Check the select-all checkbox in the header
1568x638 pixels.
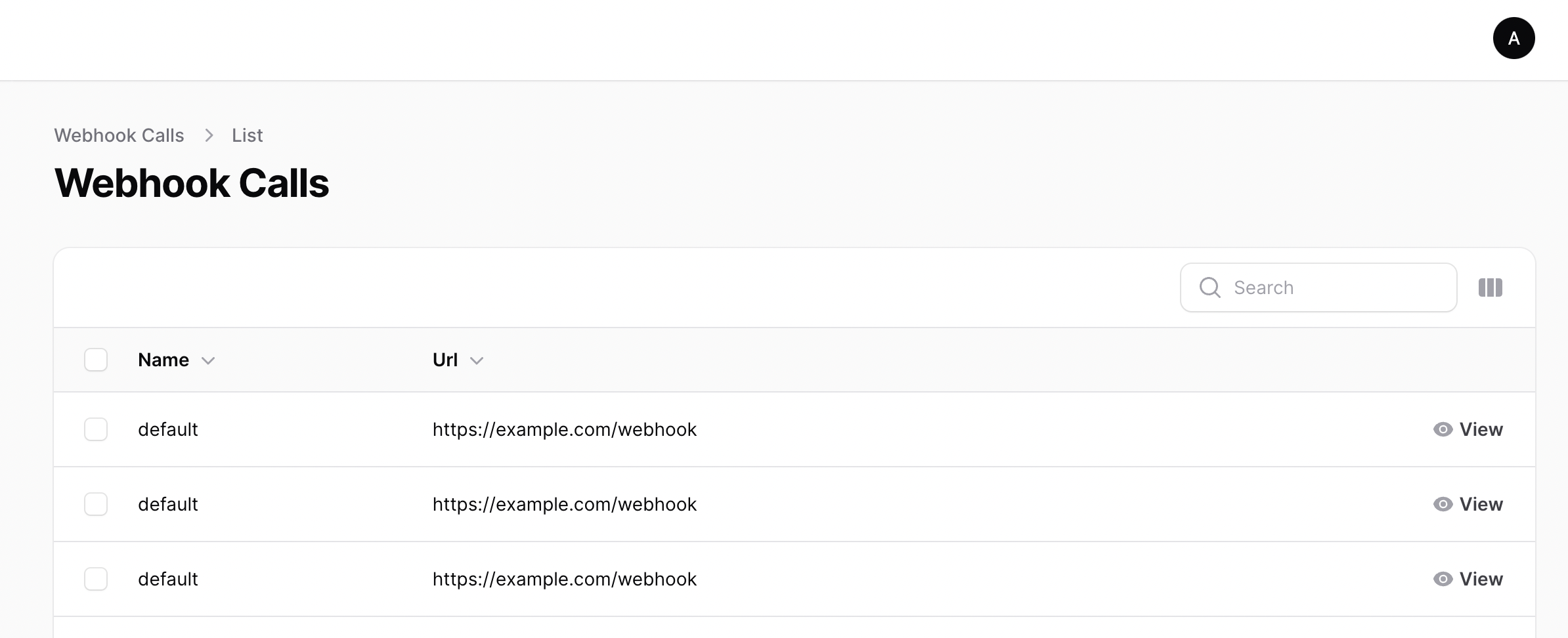tap(96, 360)
